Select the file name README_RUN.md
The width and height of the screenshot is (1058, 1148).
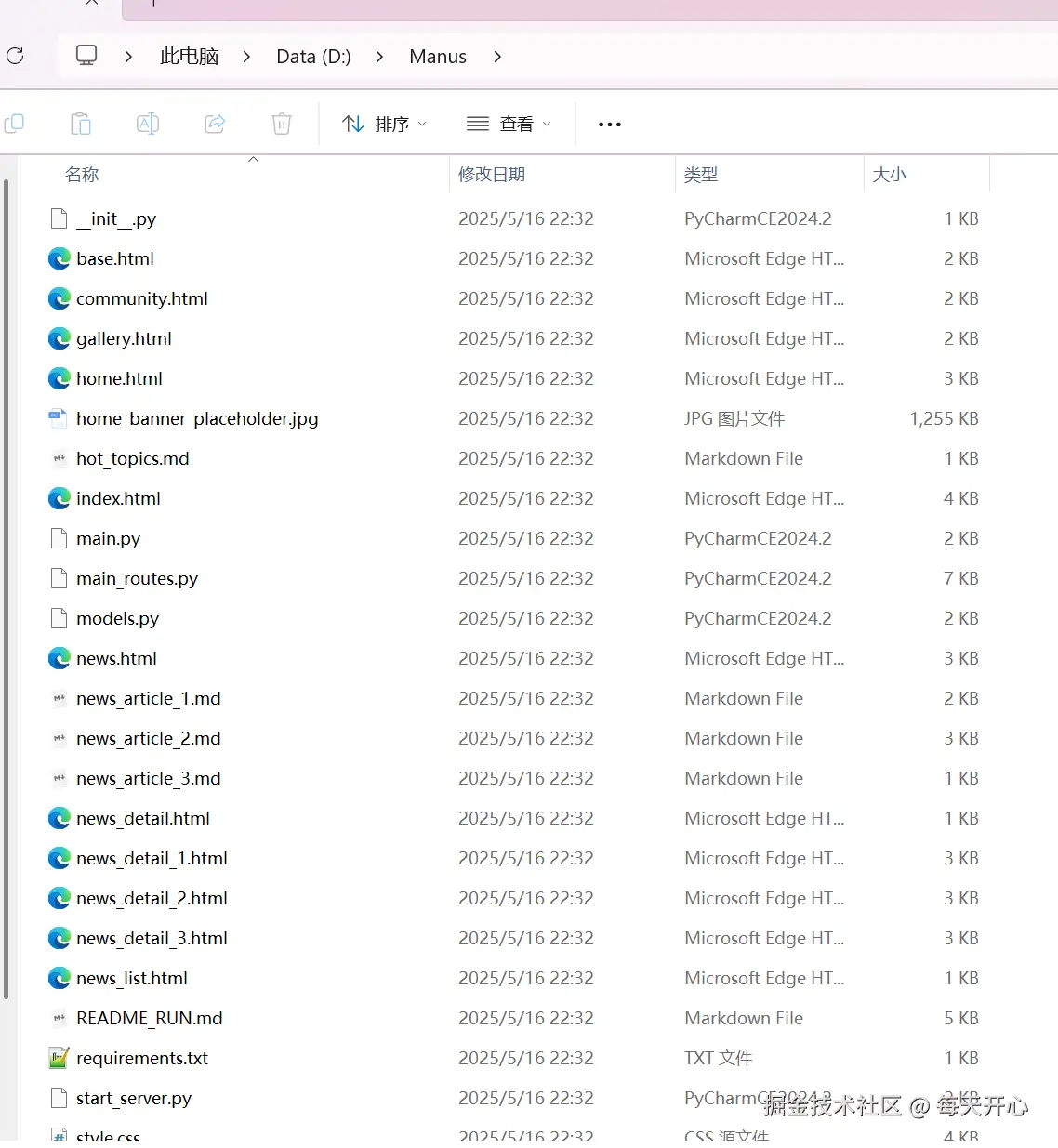pos(150,1019)
